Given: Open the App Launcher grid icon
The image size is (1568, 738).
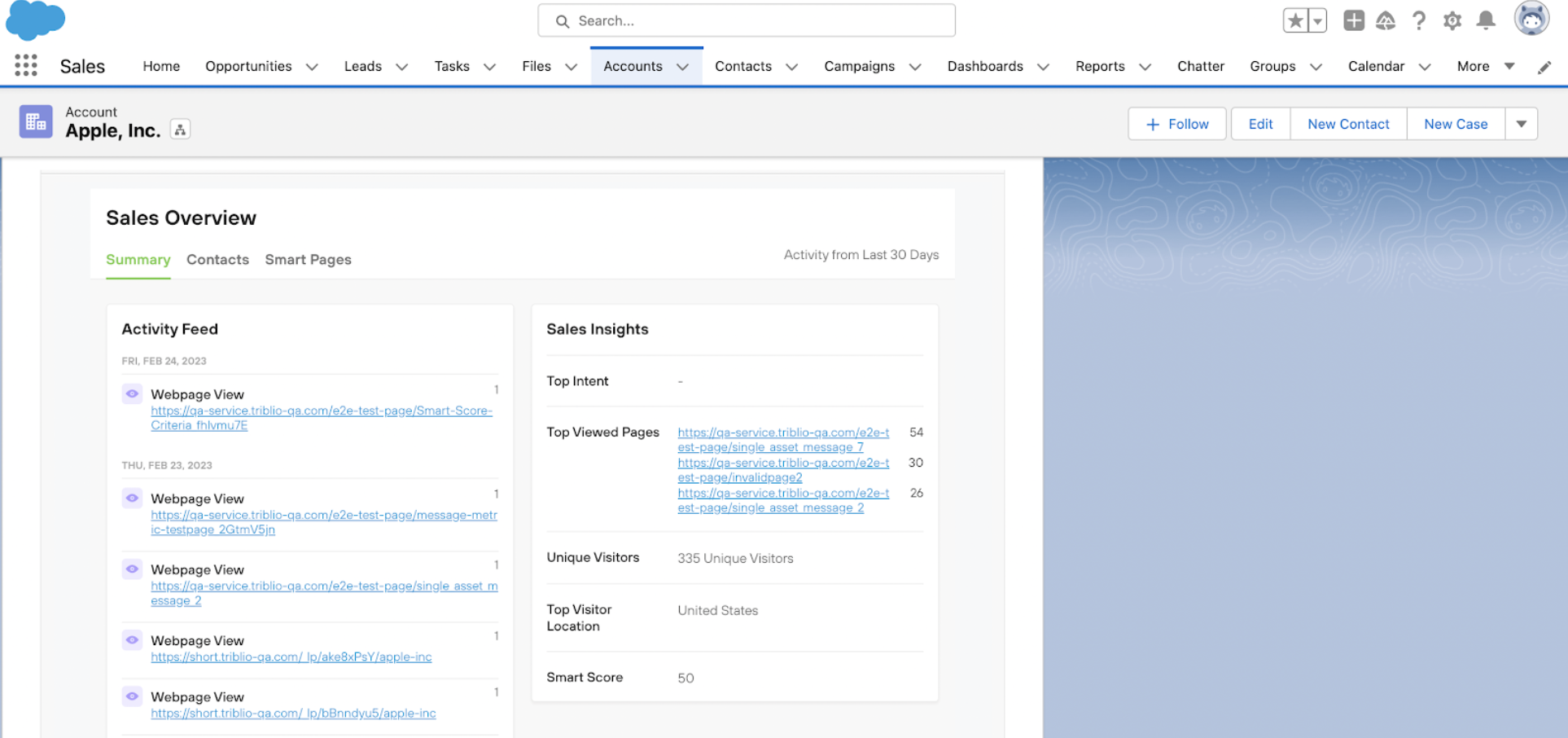Looking at the screenshot, I should tap(26, 66).
